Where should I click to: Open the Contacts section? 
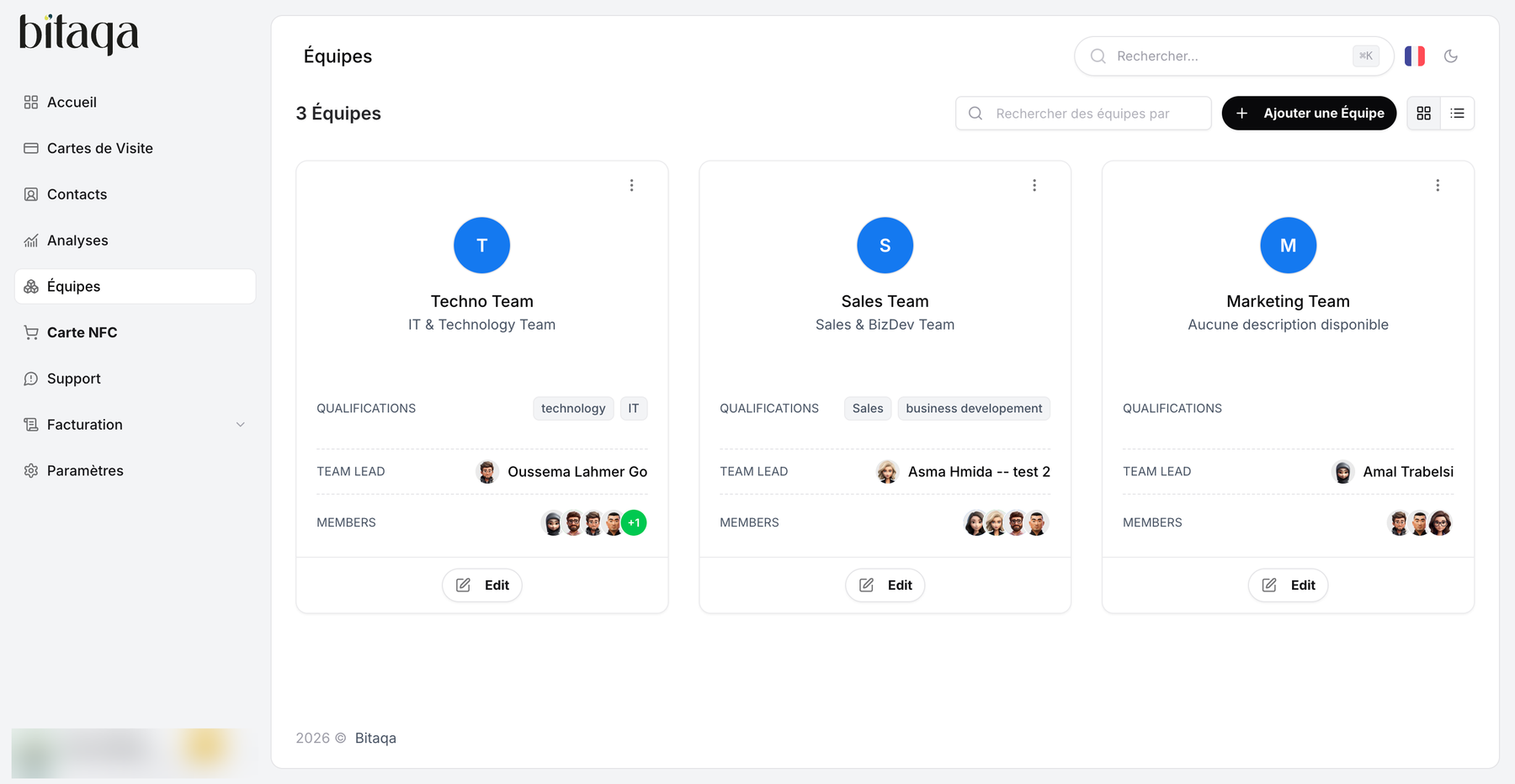[x=135, y=194]
